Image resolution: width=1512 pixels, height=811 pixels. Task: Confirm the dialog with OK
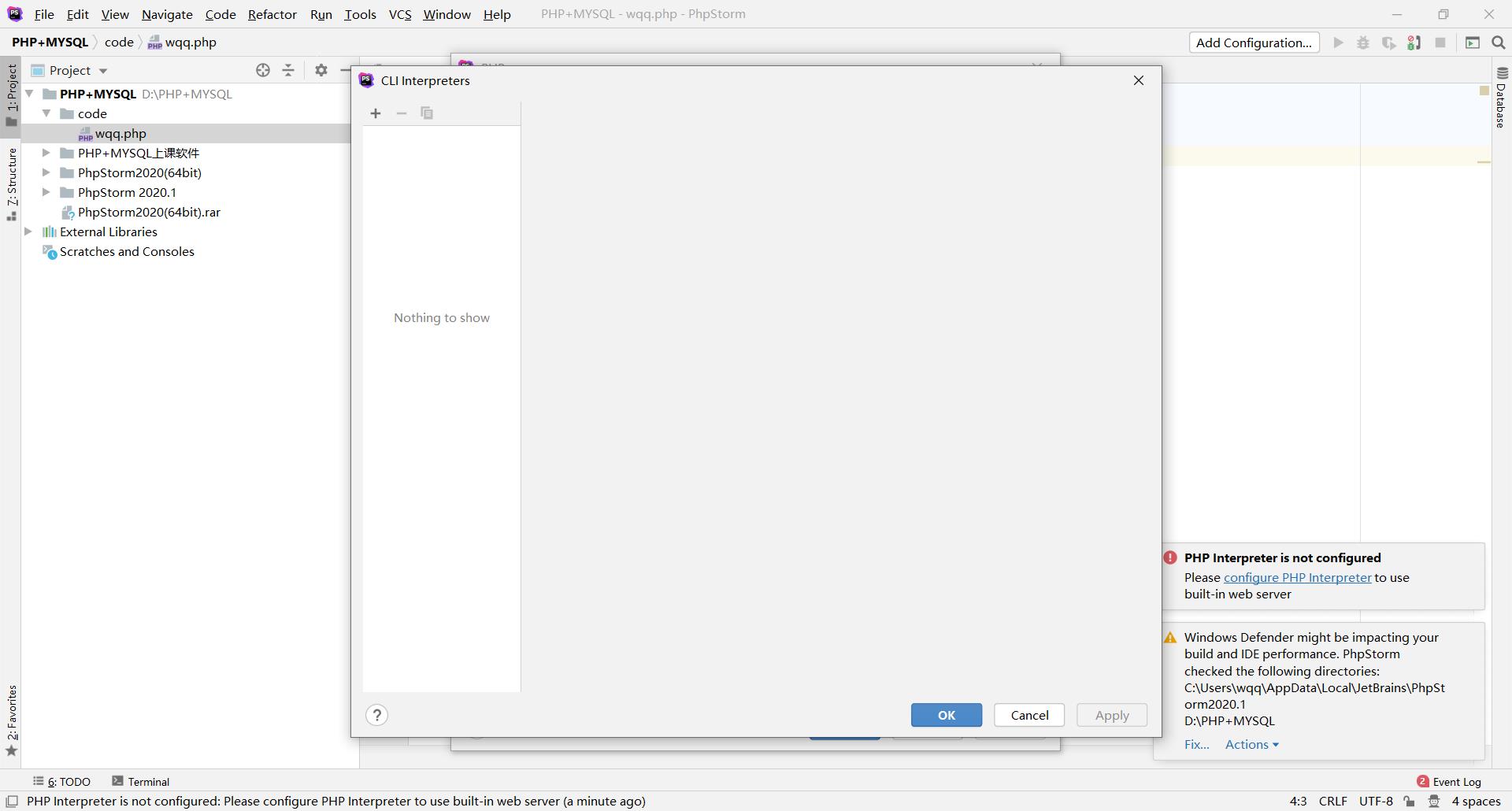[947, 715]
